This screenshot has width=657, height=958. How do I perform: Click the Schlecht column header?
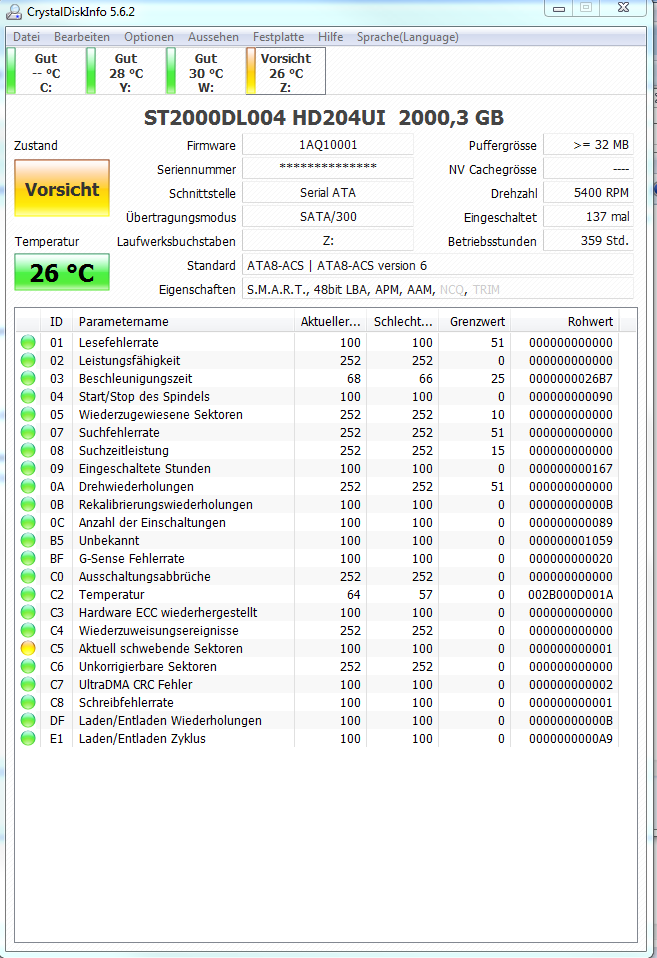click(403, 321)
